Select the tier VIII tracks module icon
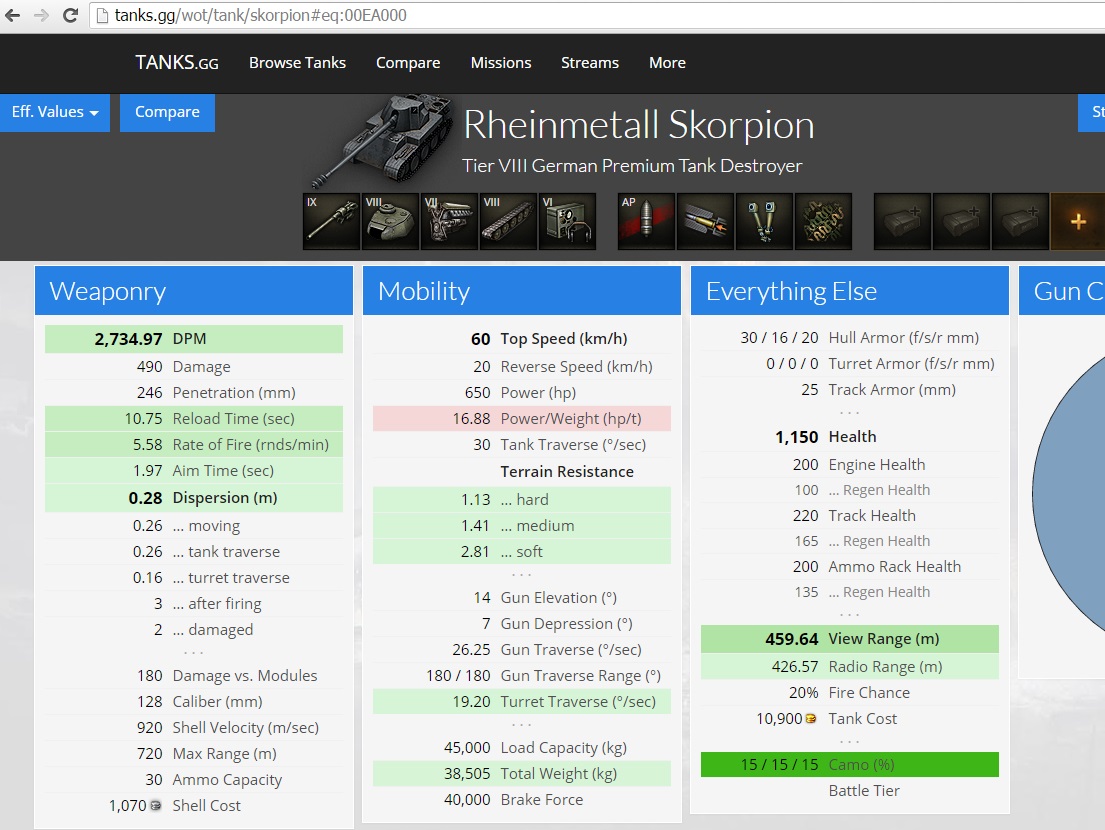Image resolution: width=1105 pixels, height=830 pixels. 508,221
